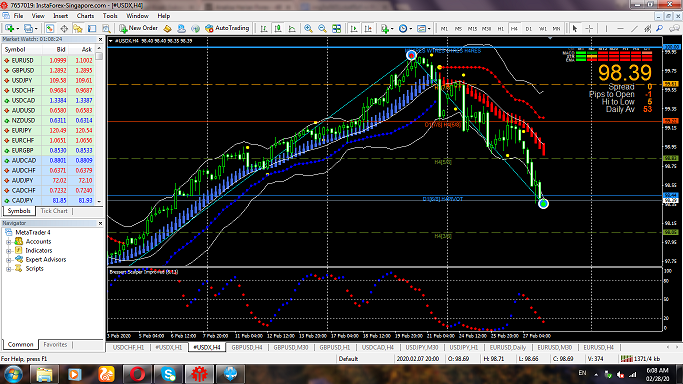This screenshot has height=384, width=683.
Task: Open the Tools menu
Action: pos(110,16)
